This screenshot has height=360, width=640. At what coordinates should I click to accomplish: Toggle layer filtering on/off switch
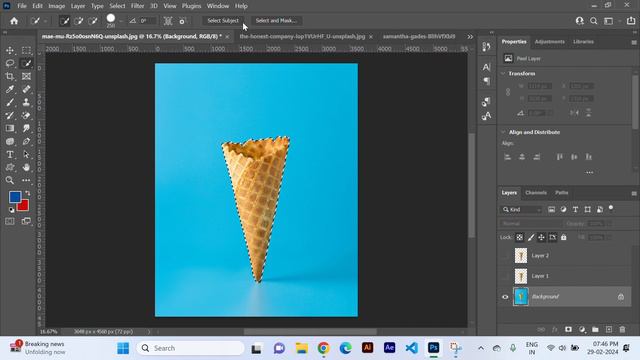pyautogui.click(x=611, y=208)
